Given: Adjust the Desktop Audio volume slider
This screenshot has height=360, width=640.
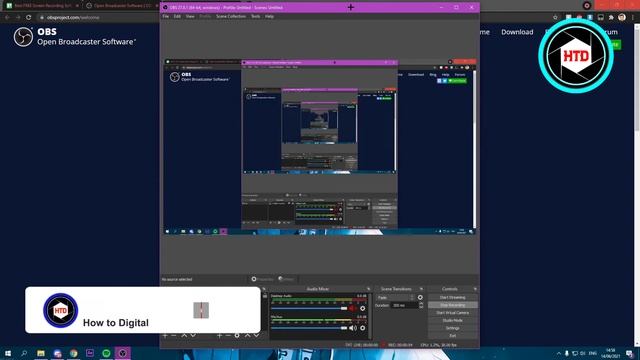Looking at the screenshot, I should pos(309,309).
